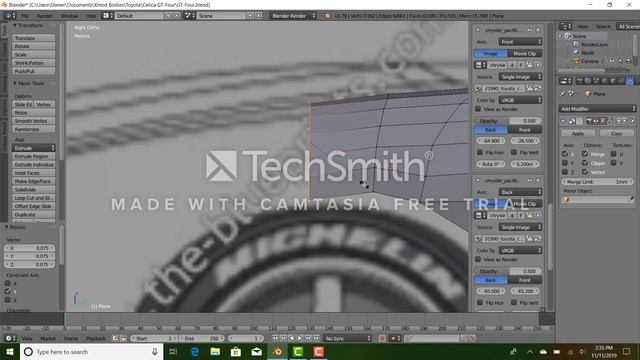Open the Render properties tab icon
Screen dimensions: 640x360
(x=579, y=81)
